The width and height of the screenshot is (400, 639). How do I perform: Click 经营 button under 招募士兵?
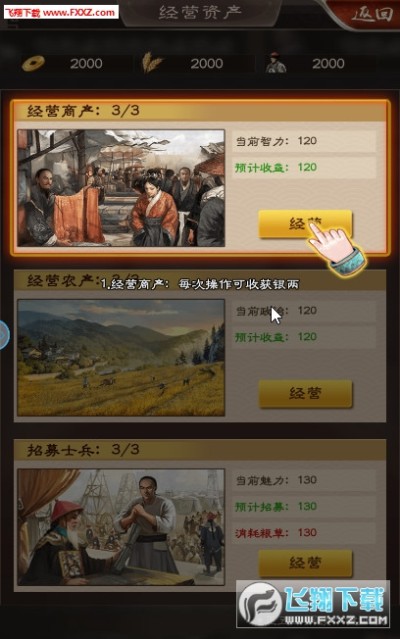[305, 563]
